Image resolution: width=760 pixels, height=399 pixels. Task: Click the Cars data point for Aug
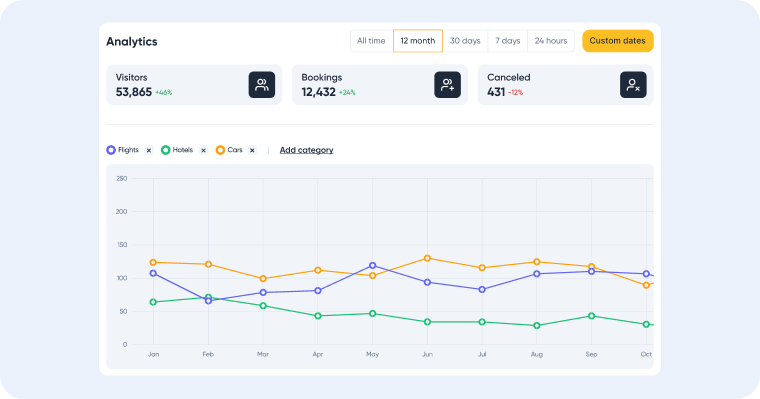coord(537,262)
